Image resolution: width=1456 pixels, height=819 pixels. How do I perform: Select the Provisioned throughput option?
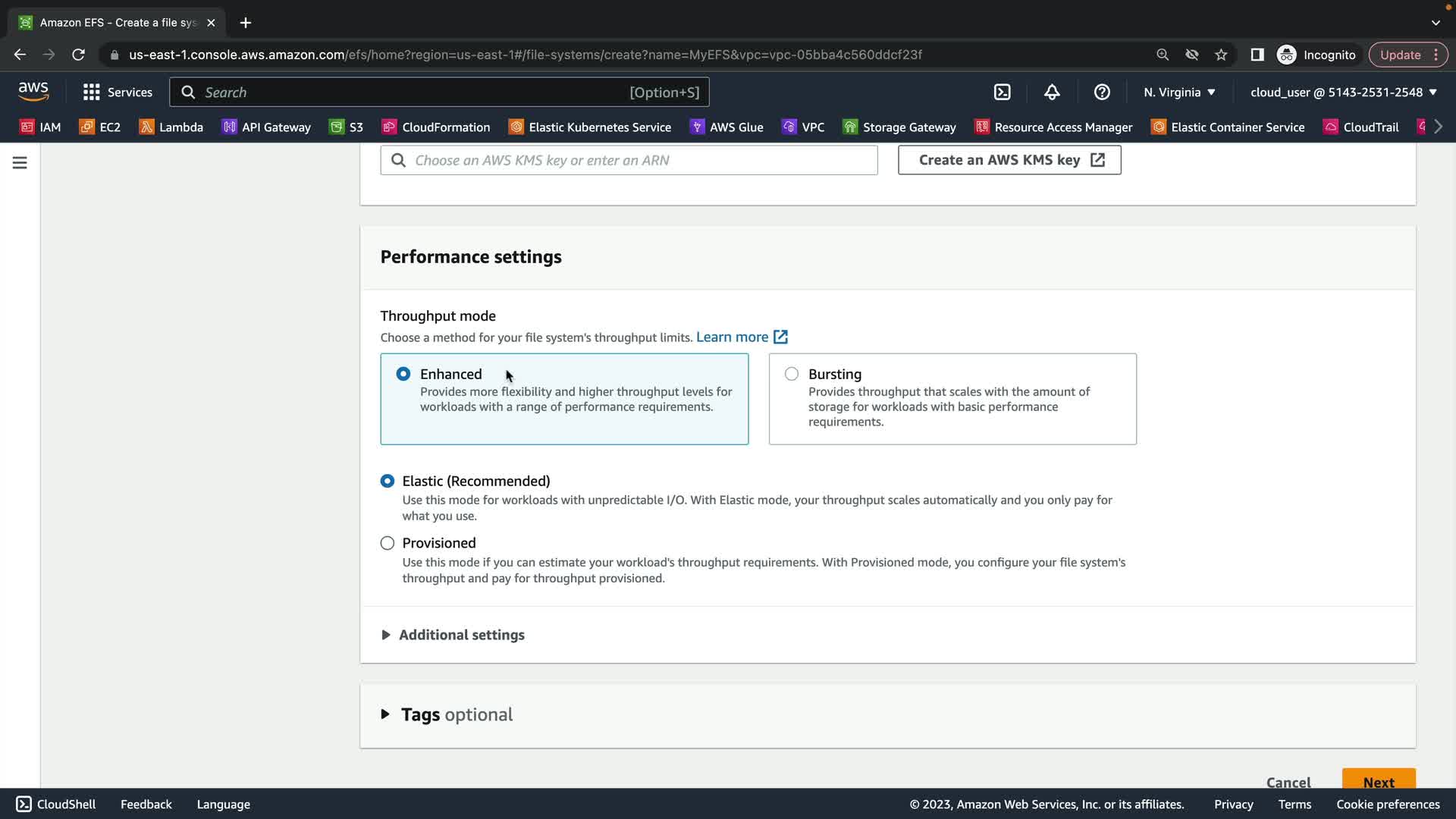point(388,543)
